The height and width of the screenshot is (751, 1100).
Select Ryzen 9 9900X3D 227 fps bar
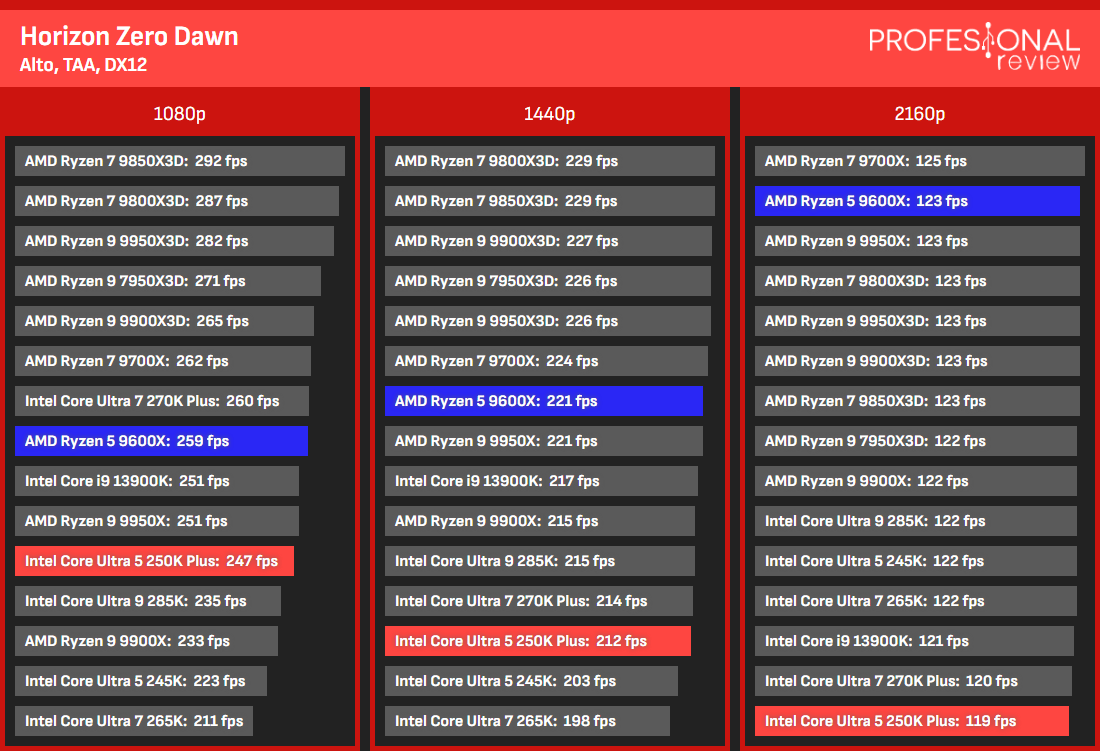[x=548, y=241]
